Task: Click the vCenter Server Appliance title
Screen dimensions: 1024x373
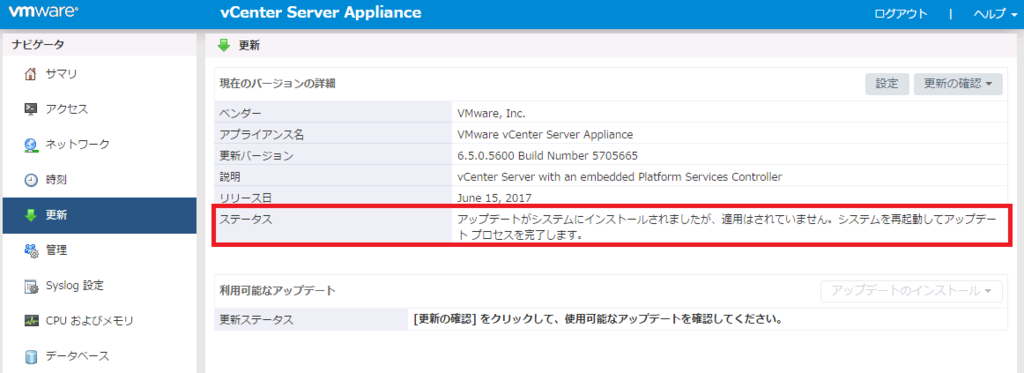Action: 321,13
